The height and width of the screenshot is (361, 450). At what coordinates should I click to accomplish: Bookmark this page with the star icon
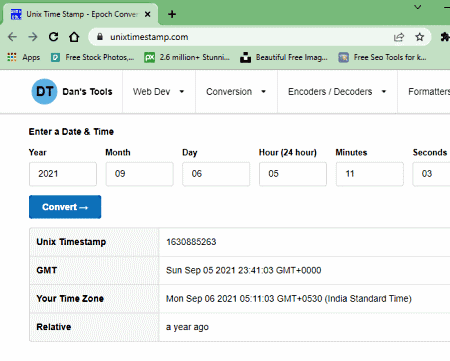420,37
